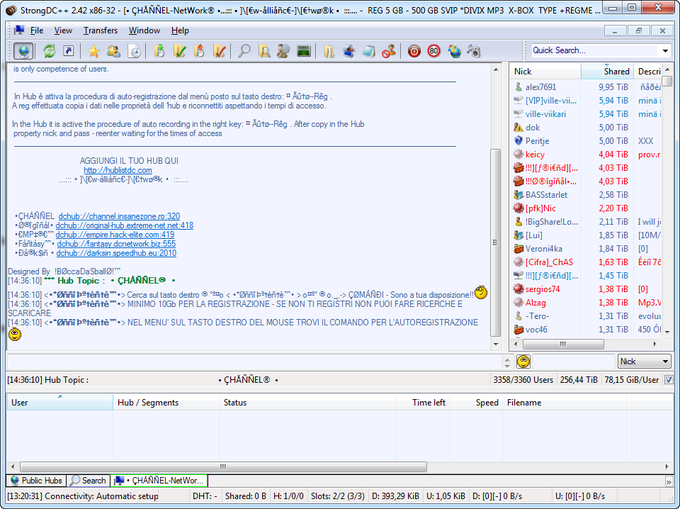Open Favorite Hubs star icon
This screenshot has height=509, width=680.
point(94,51)
